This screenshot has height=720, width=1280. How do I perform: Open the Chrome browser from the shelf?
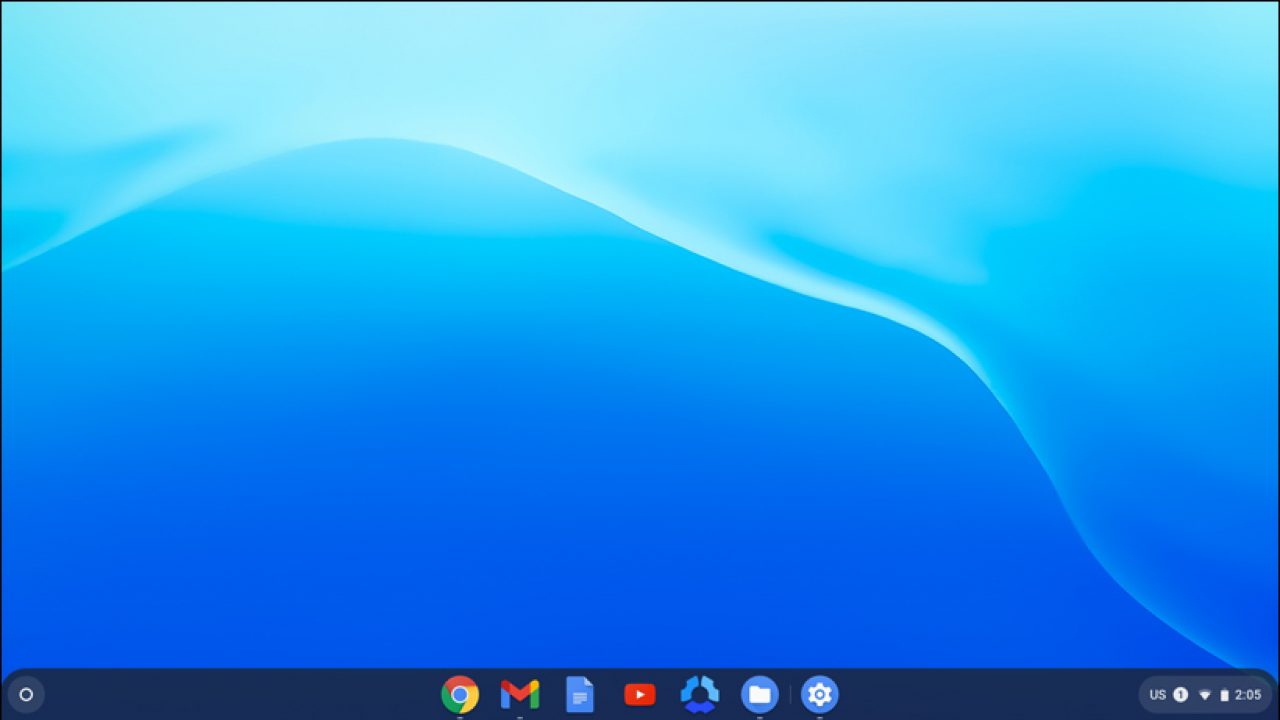tap(460, 694)
